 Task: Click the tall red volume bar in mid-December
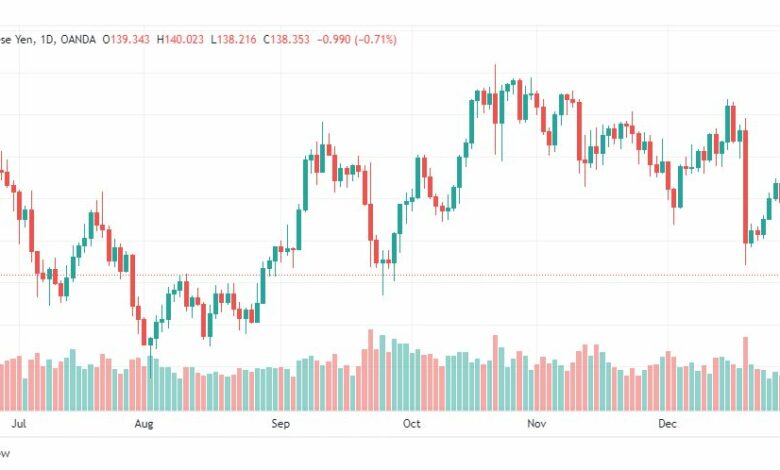click(745, 374)
